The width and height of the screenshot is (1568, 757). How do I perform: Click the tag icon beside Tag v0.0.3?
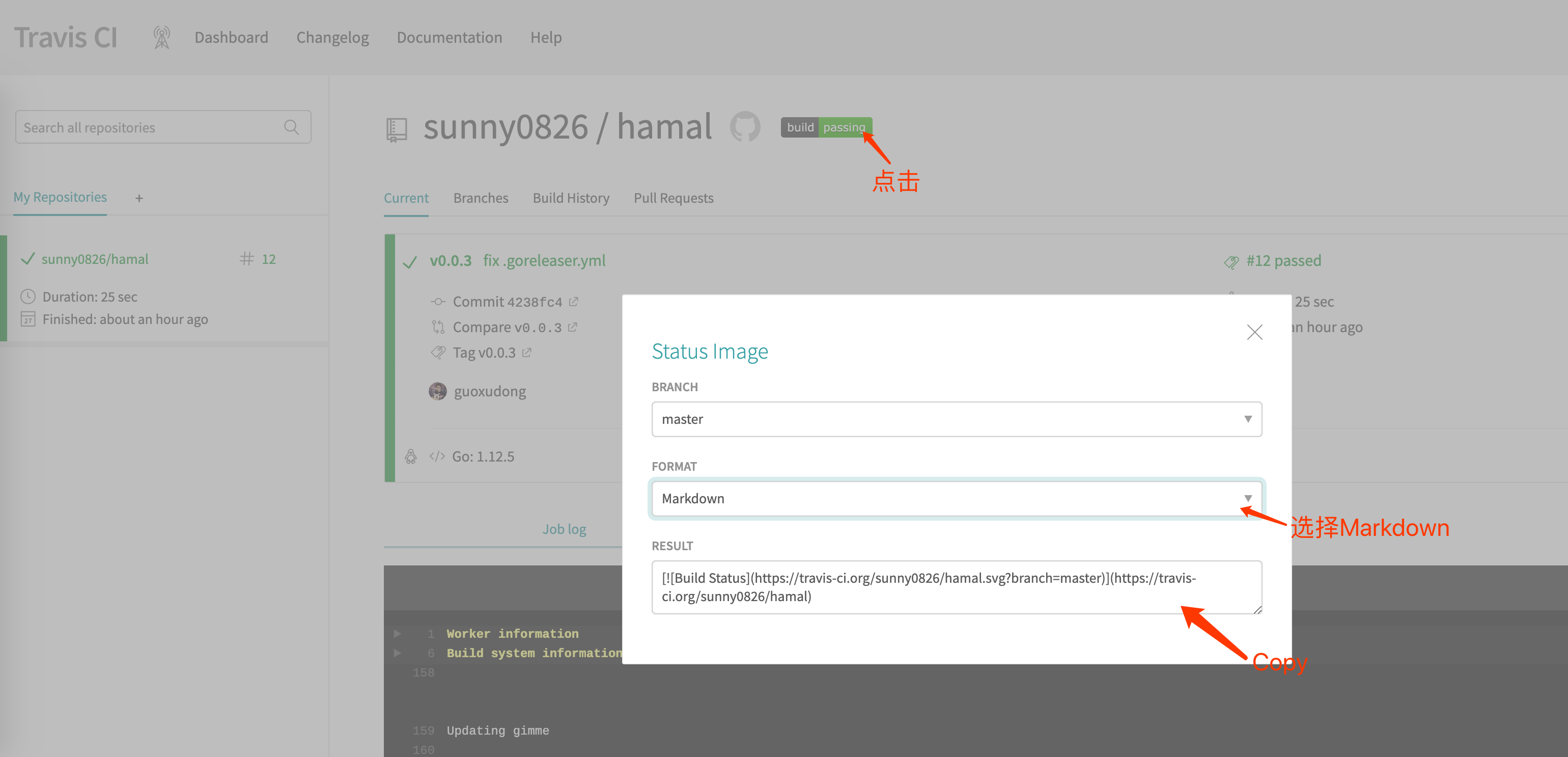click(438, 353)
